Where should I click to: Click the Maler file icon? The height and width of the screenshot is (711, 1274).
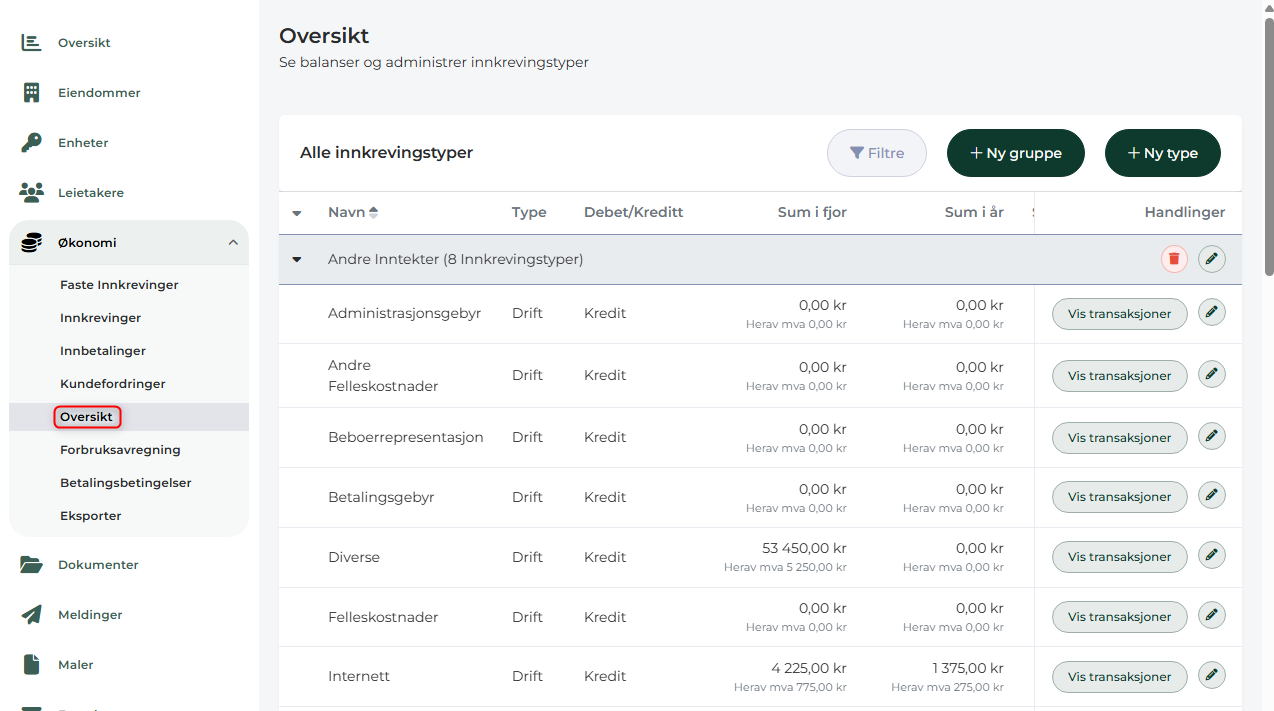(x=32, y=664)
